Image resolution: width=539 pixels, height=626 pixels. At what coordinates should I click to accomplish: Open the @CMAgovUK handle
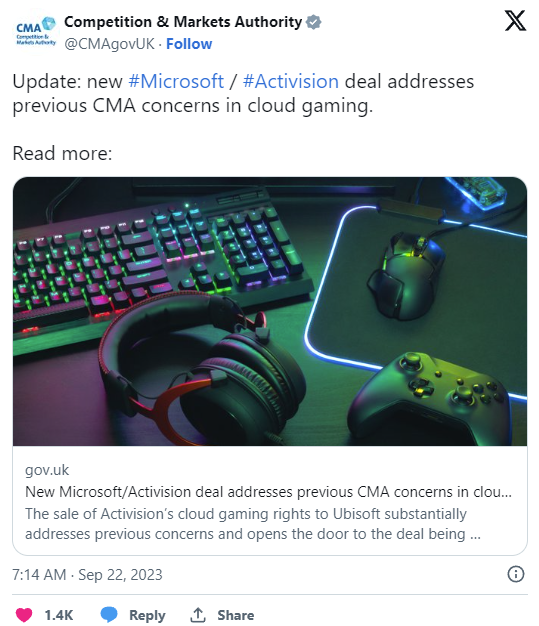[x=109, y=44]
